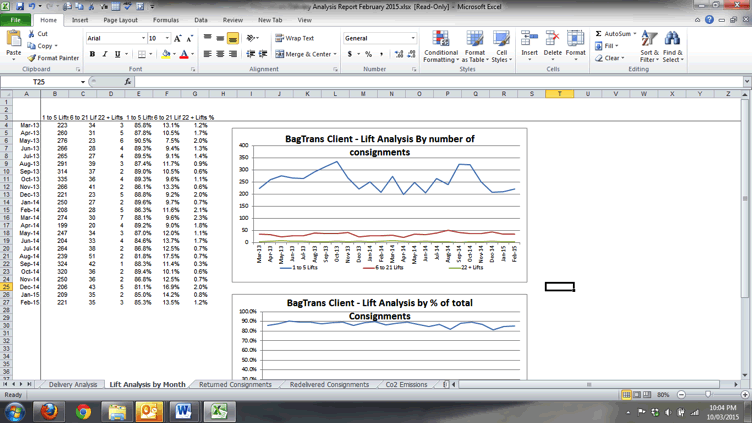Screen dimensions: 752x423
Task: Open font size 10 dropdown
Action: [167, 38]
